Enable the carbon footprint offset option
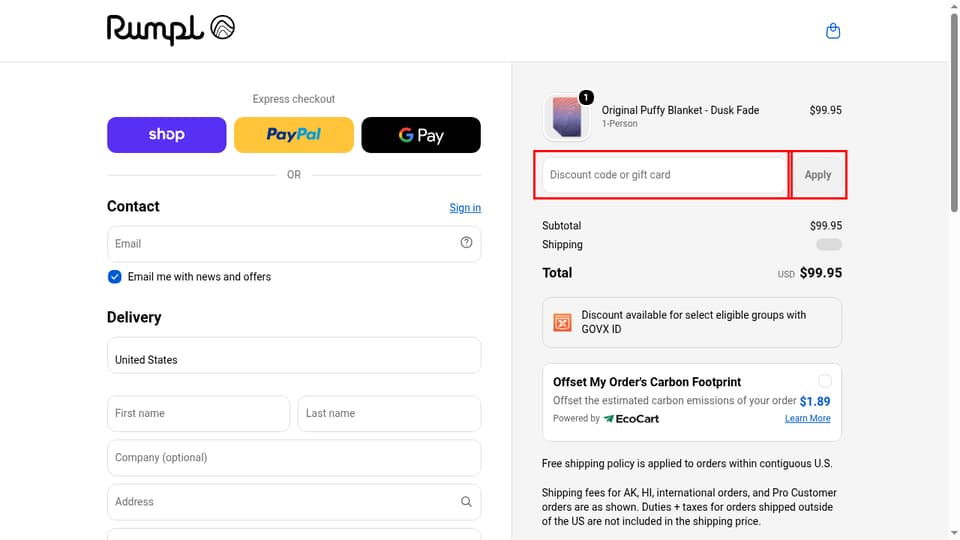The image size is (960, 540). pyautogui.click(x=825, y=381)
